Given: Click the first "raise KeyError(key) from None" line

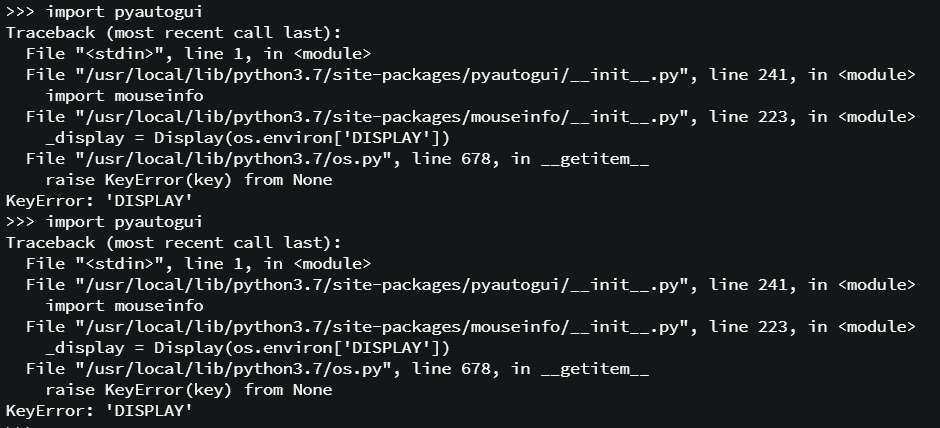Looking at the screenshot, I should pyautogui.click(x=189, y=180).
